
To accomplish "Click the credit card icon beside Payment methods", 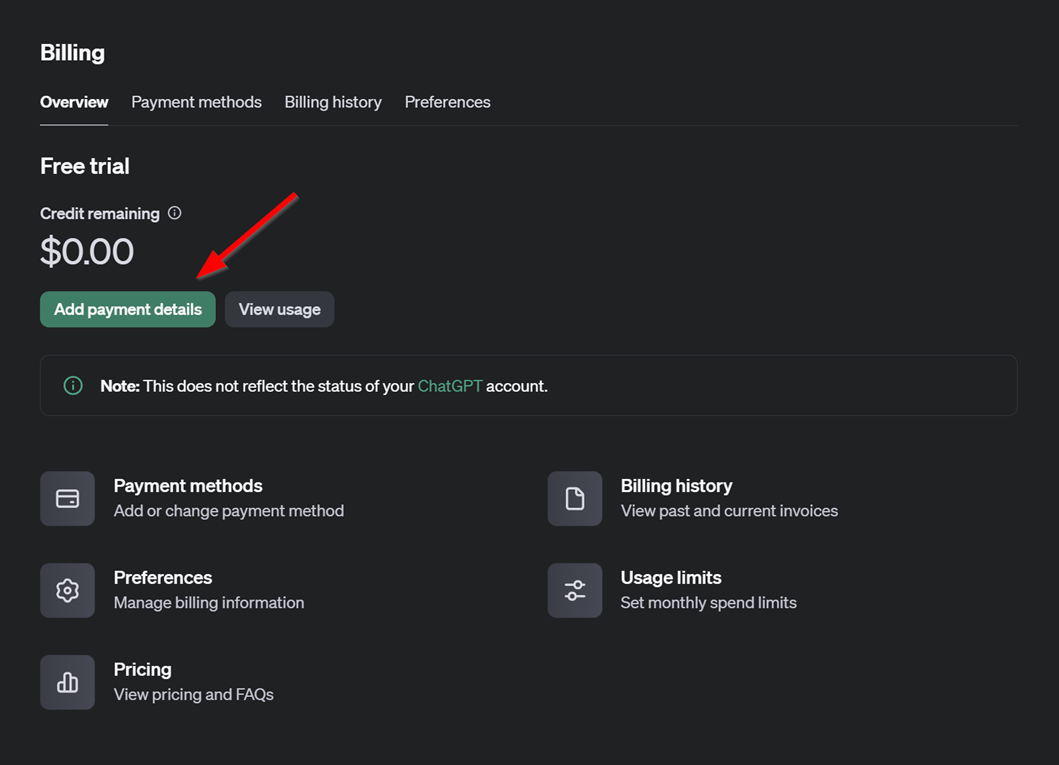I will pyautogui.click(x=67, y=498).
